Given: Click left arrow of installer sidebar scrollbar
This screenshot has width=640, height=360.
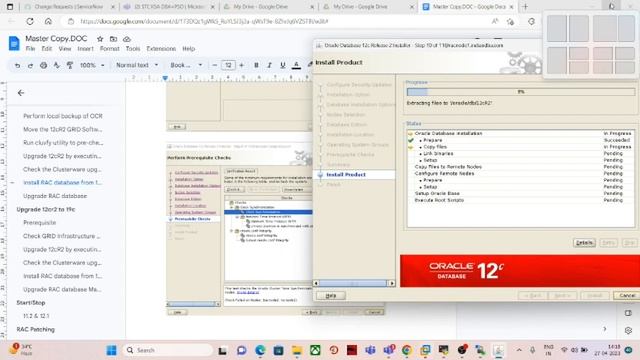Looking at the screenshot, I should (316, 283).
